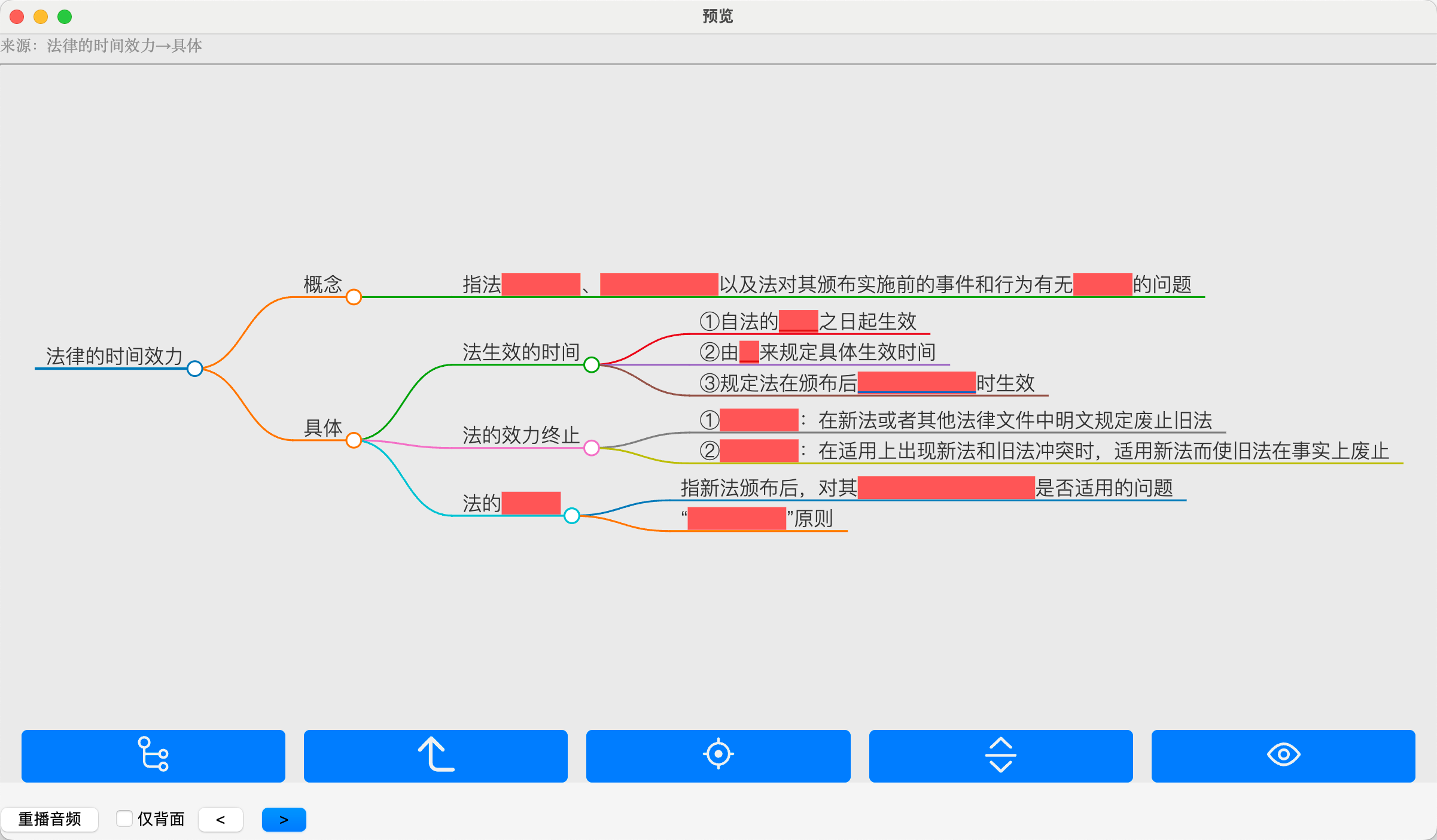Collapse the 法律的时间效力 root node circle

194,369
